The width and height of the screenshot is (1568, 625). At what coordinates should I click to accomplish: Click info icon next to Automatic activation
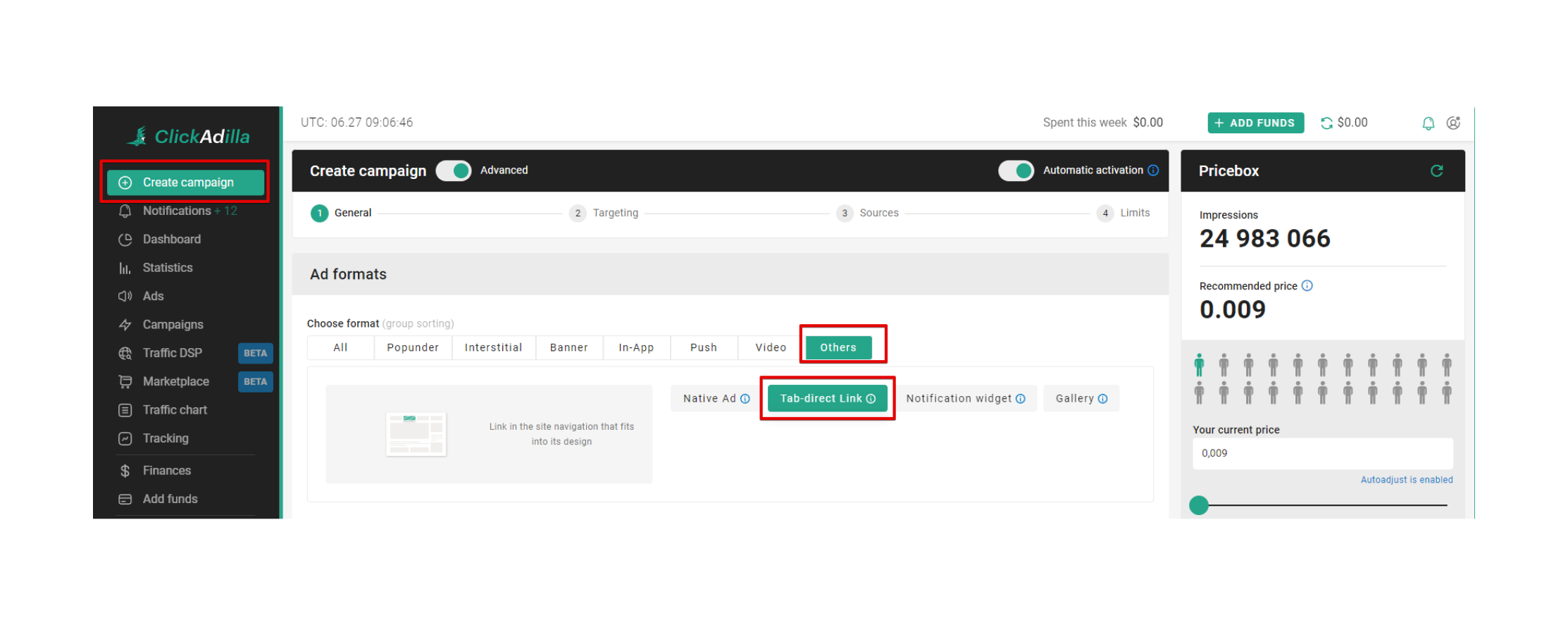point(1153,171)
